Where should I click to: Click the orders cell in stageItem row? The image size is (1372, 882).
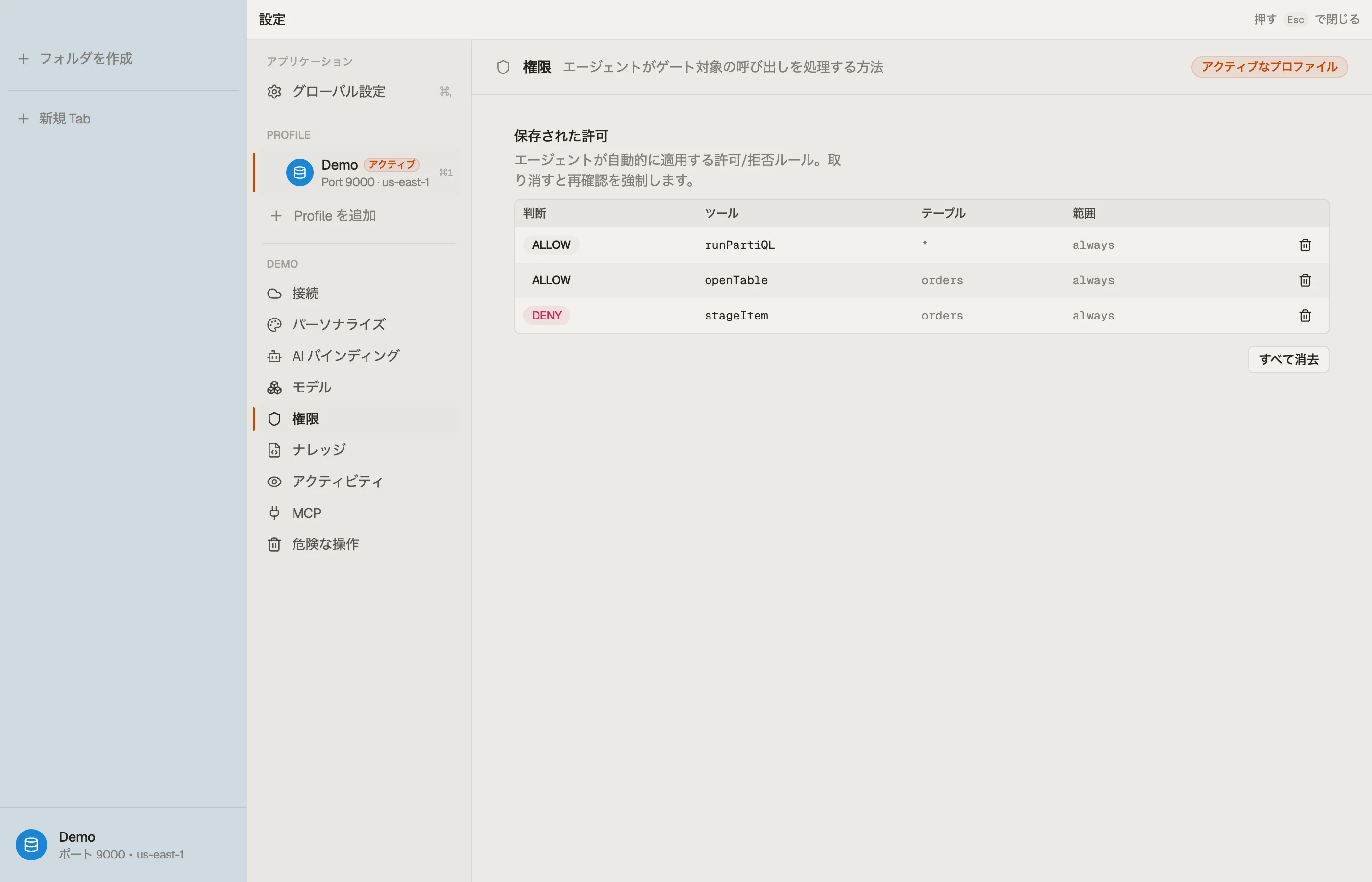point(942,316)
